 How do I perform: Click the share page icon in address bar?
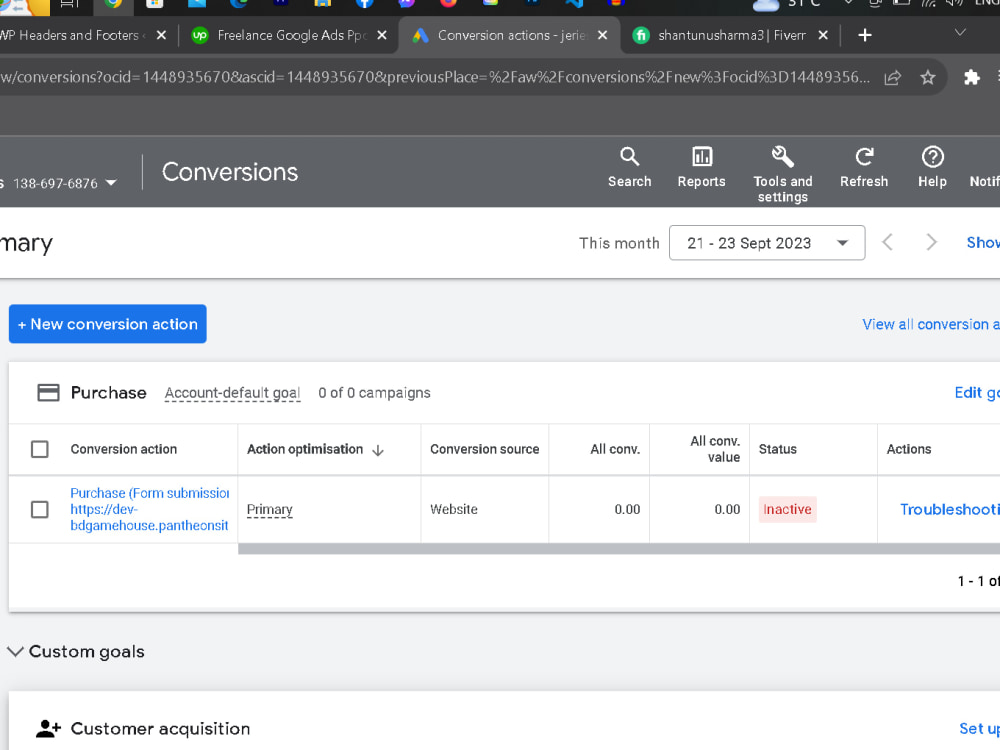pyautogui.click(x=892, y=78)
